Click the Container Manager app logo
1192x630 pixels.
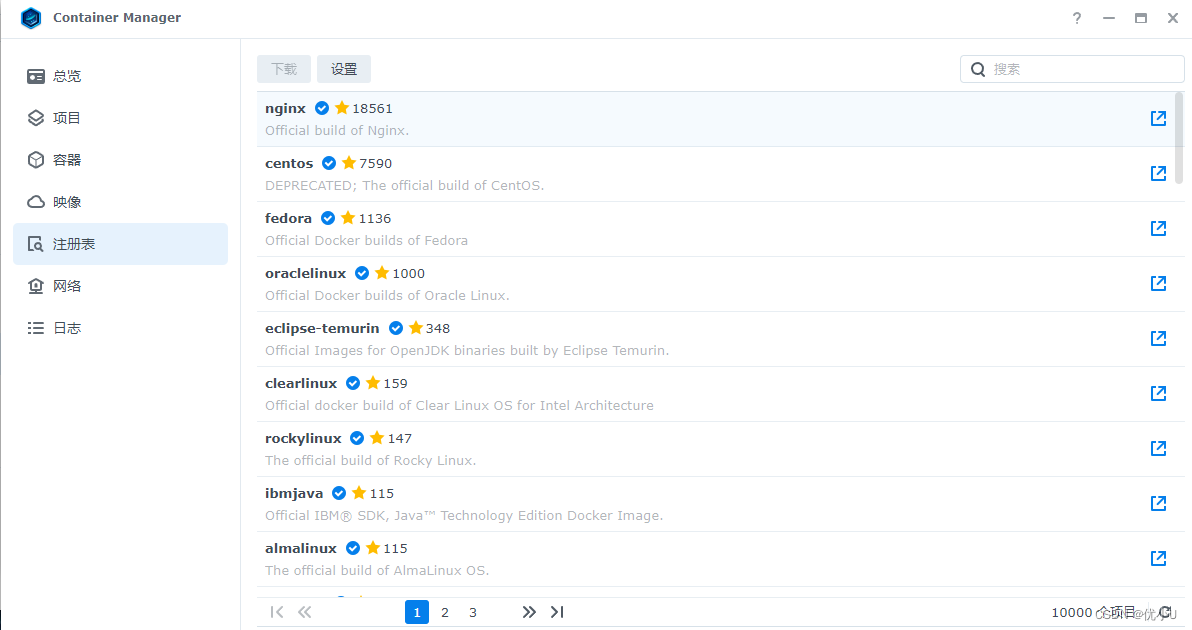(31, 17)
